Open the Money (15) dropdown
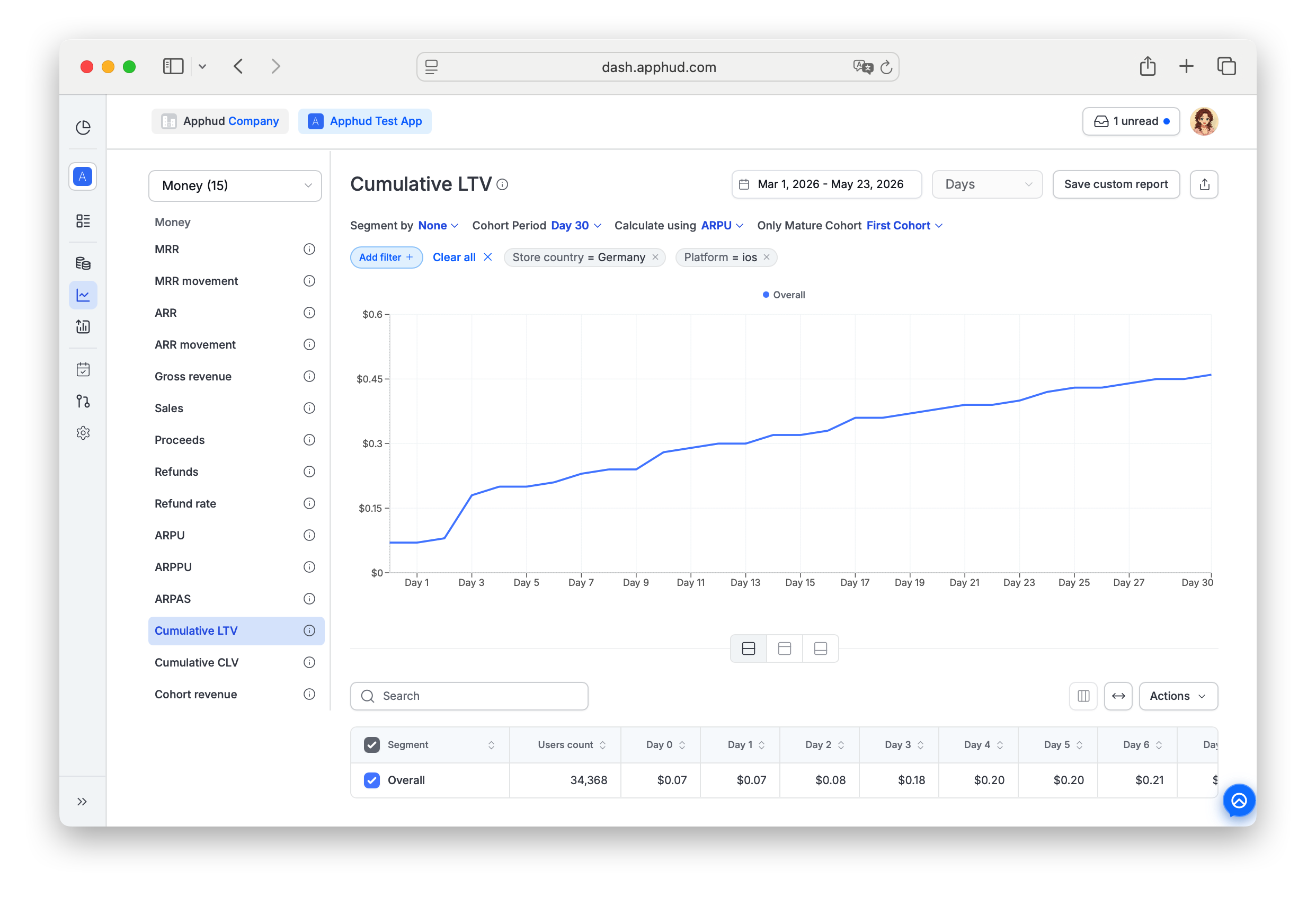Viewport: 1316px width, 906px height. tap(235, 185)
